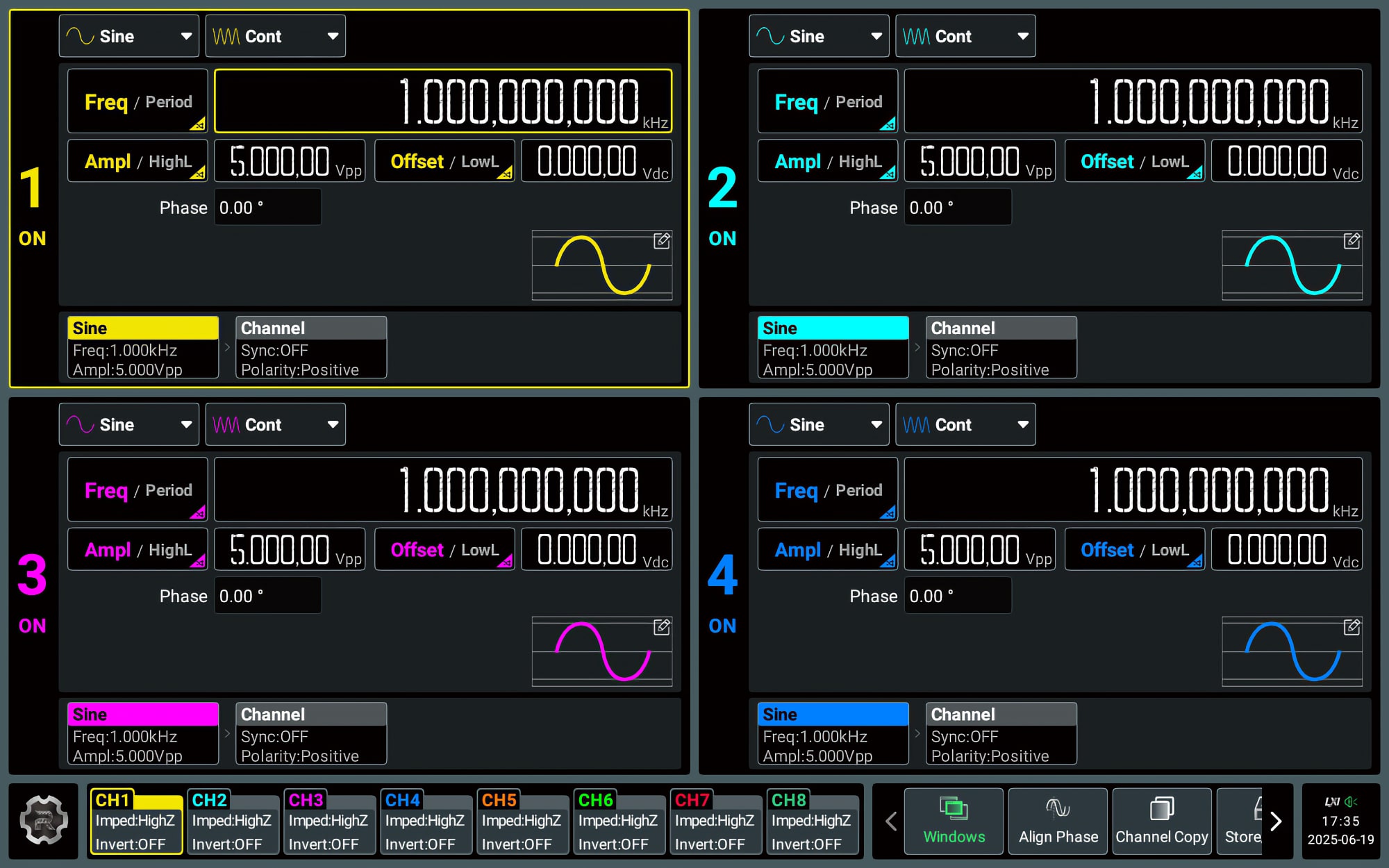Open channel 2 Sine summary card
Image resolution: width=1389 pixels, height=868 pixels.
tap(833, 347)
